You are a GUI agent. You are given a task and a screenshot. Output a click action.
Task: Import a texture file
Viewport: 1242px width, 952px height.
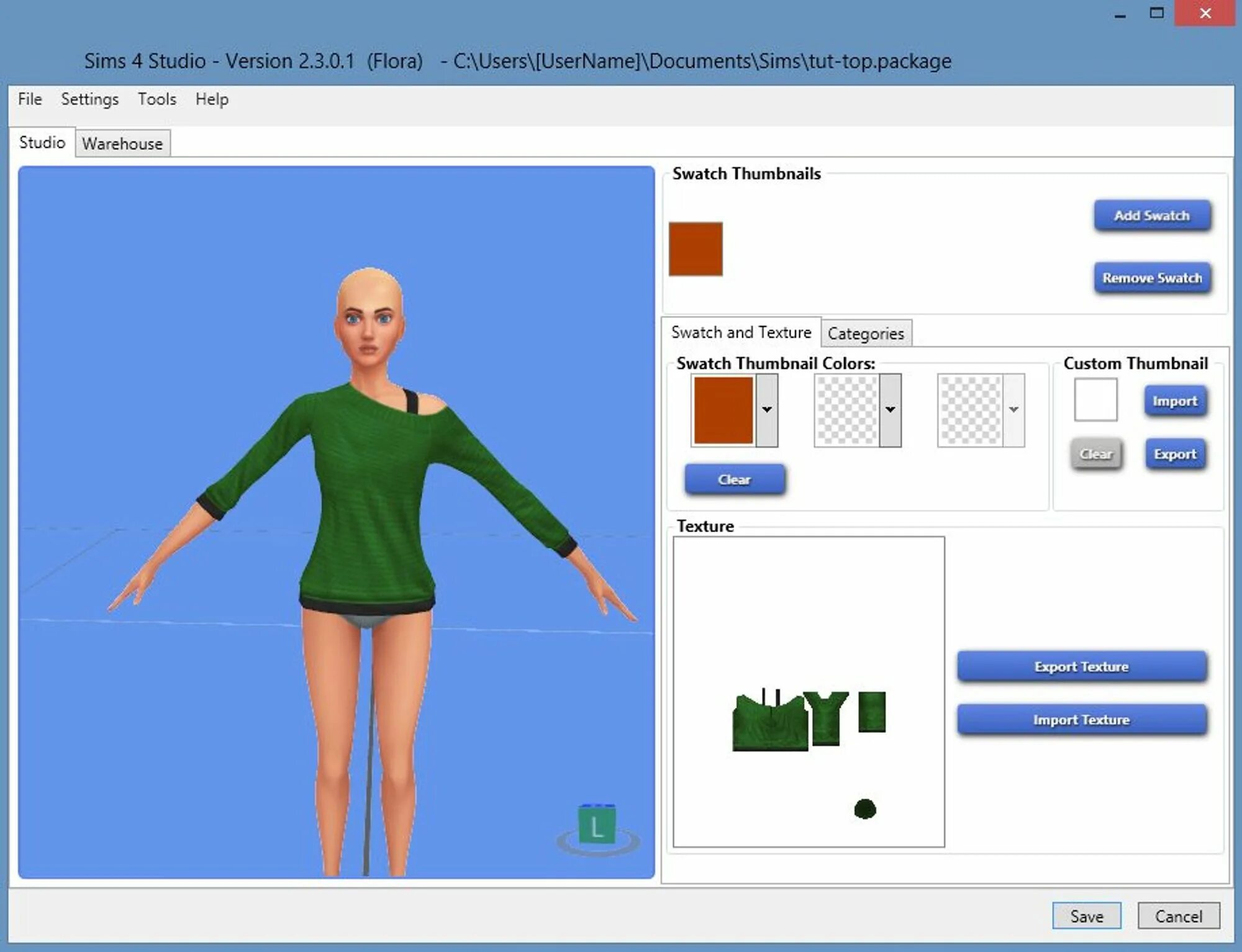tap(1081, 720)
